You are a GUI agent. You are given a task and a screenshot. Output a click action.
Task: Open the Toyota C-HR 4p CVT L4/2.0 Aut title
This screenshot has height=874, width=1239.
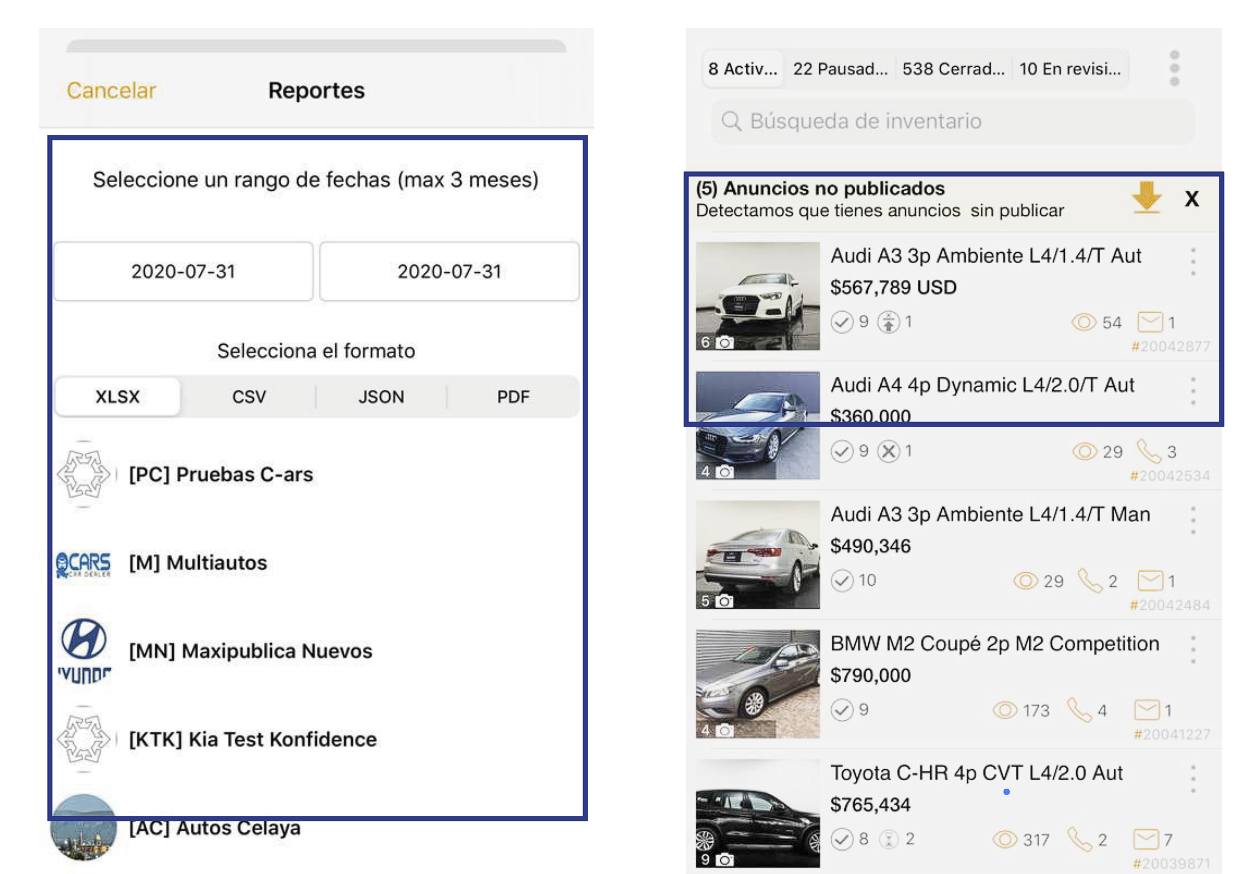pos(977,773)
